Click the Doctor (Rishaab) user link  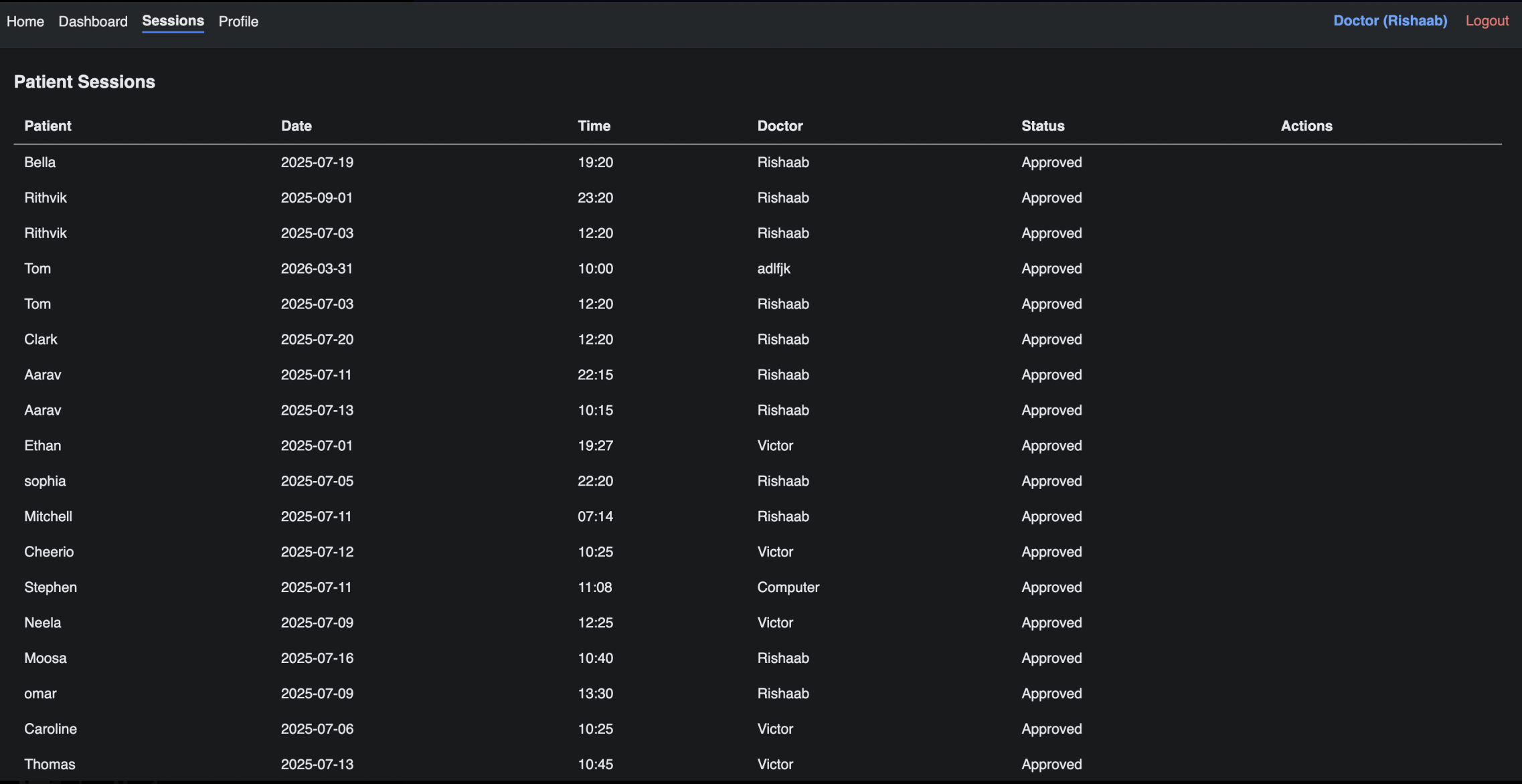(1389, 21)
